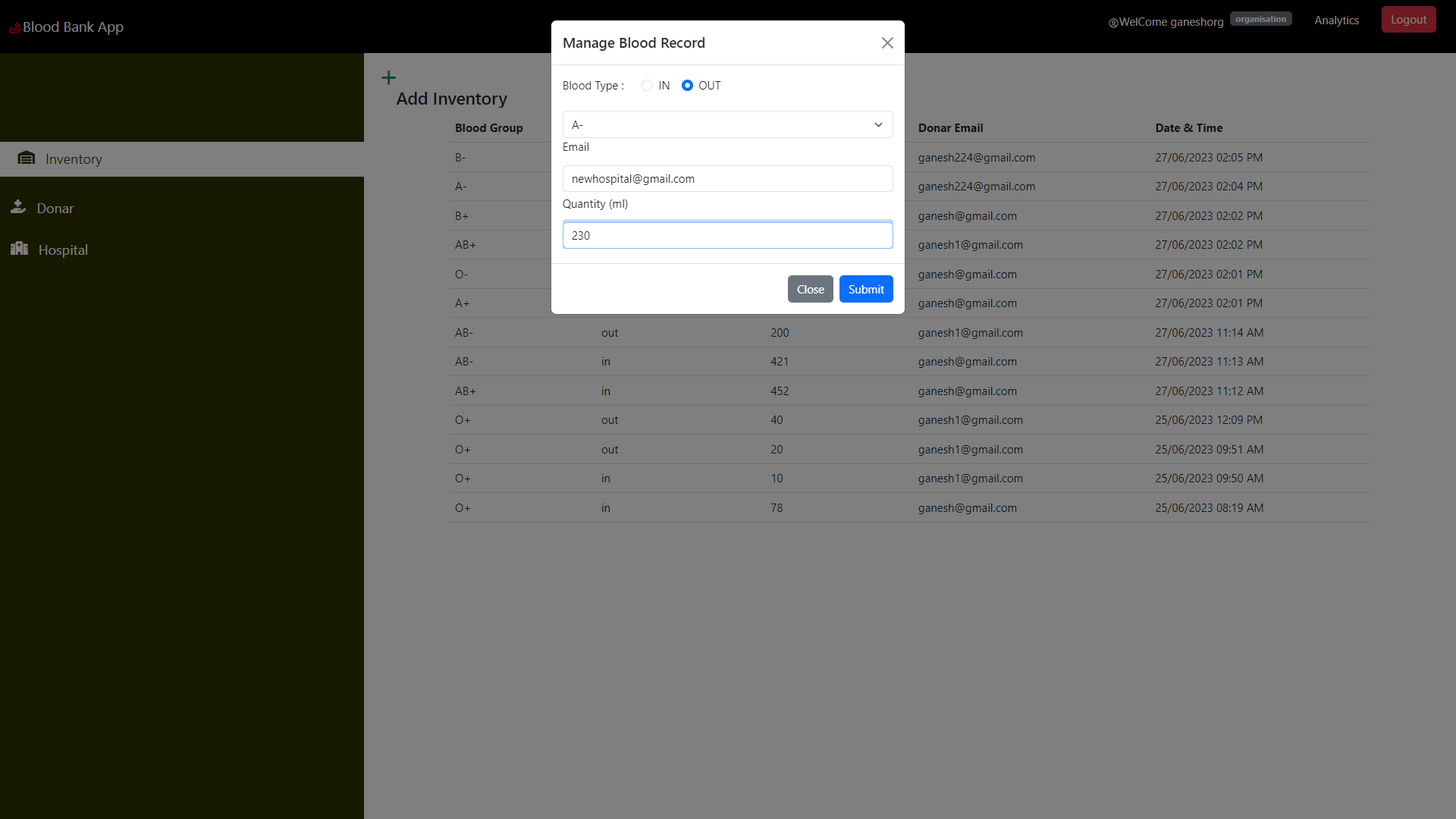Click inside the Quantity field showing 230
The width and height of the screenshot is (1456, 819).
pos(726,235)
